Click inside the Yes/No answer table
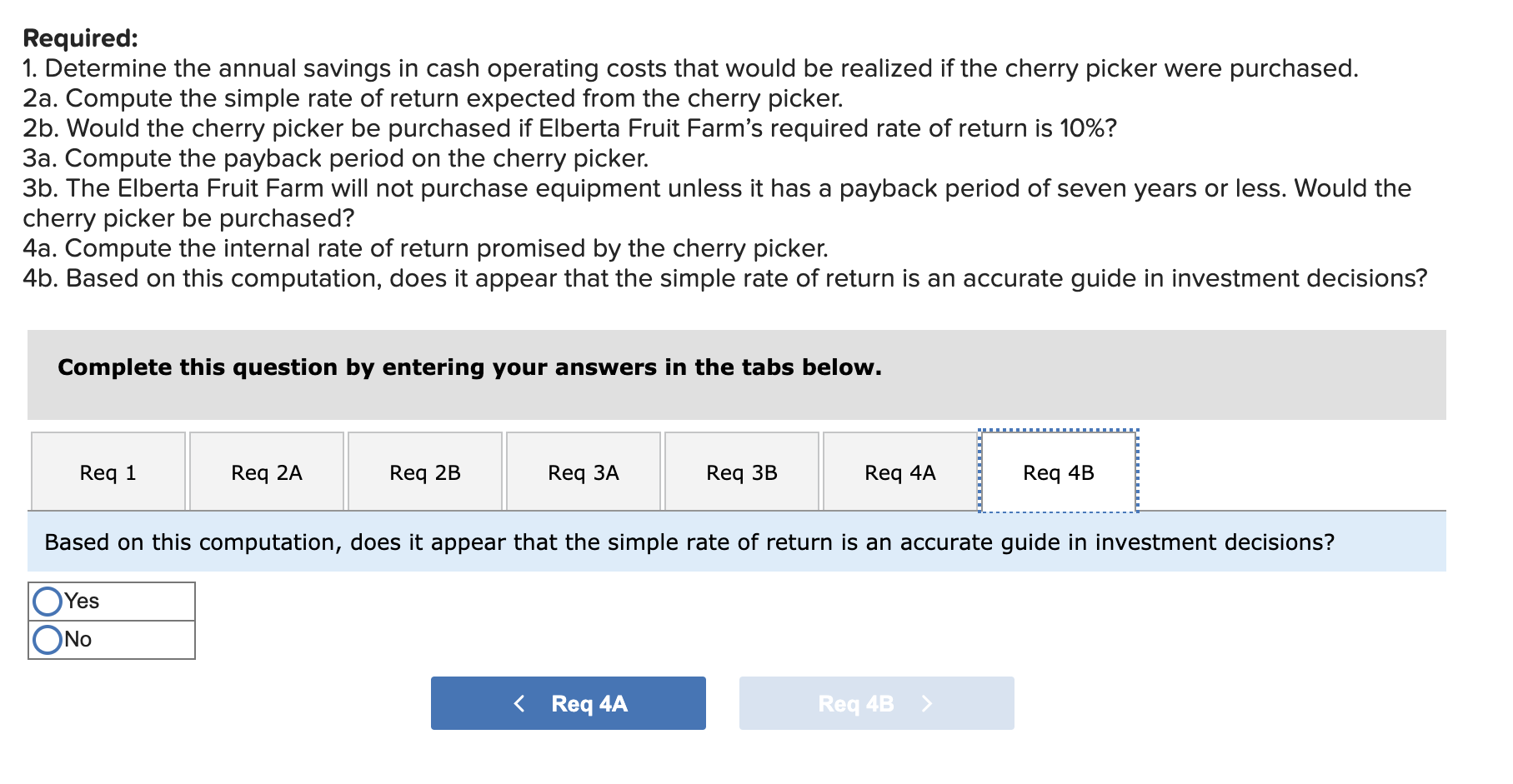Screen dimensions: 1513x784 [113, 620]
